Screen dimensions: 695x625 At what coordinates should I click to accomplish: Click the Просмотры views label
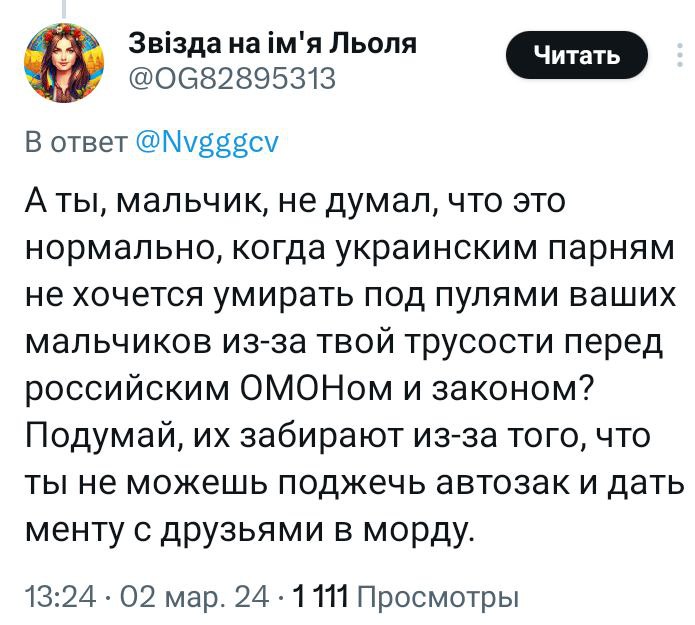437,598
